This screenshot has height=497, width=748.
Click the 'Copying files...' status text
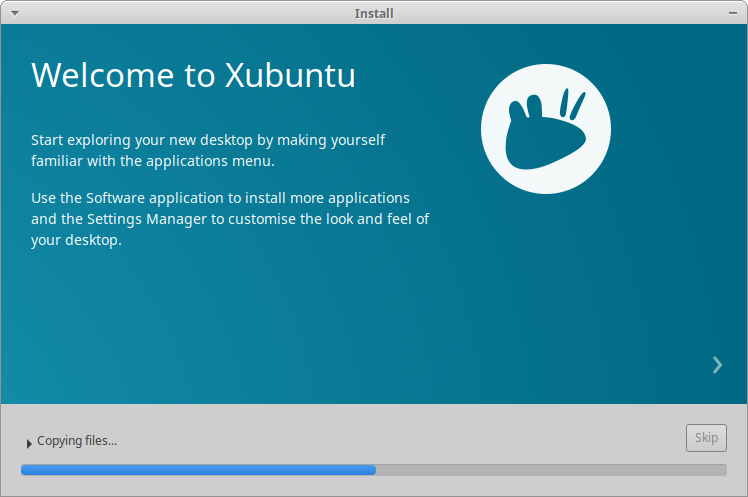click(77, 441)
